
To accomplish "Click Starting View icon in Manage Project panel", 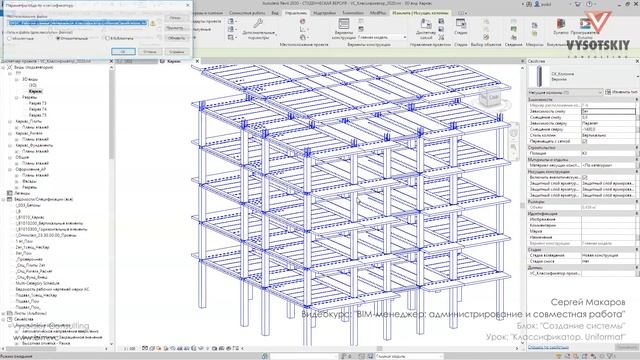I will tap(441, 37).
